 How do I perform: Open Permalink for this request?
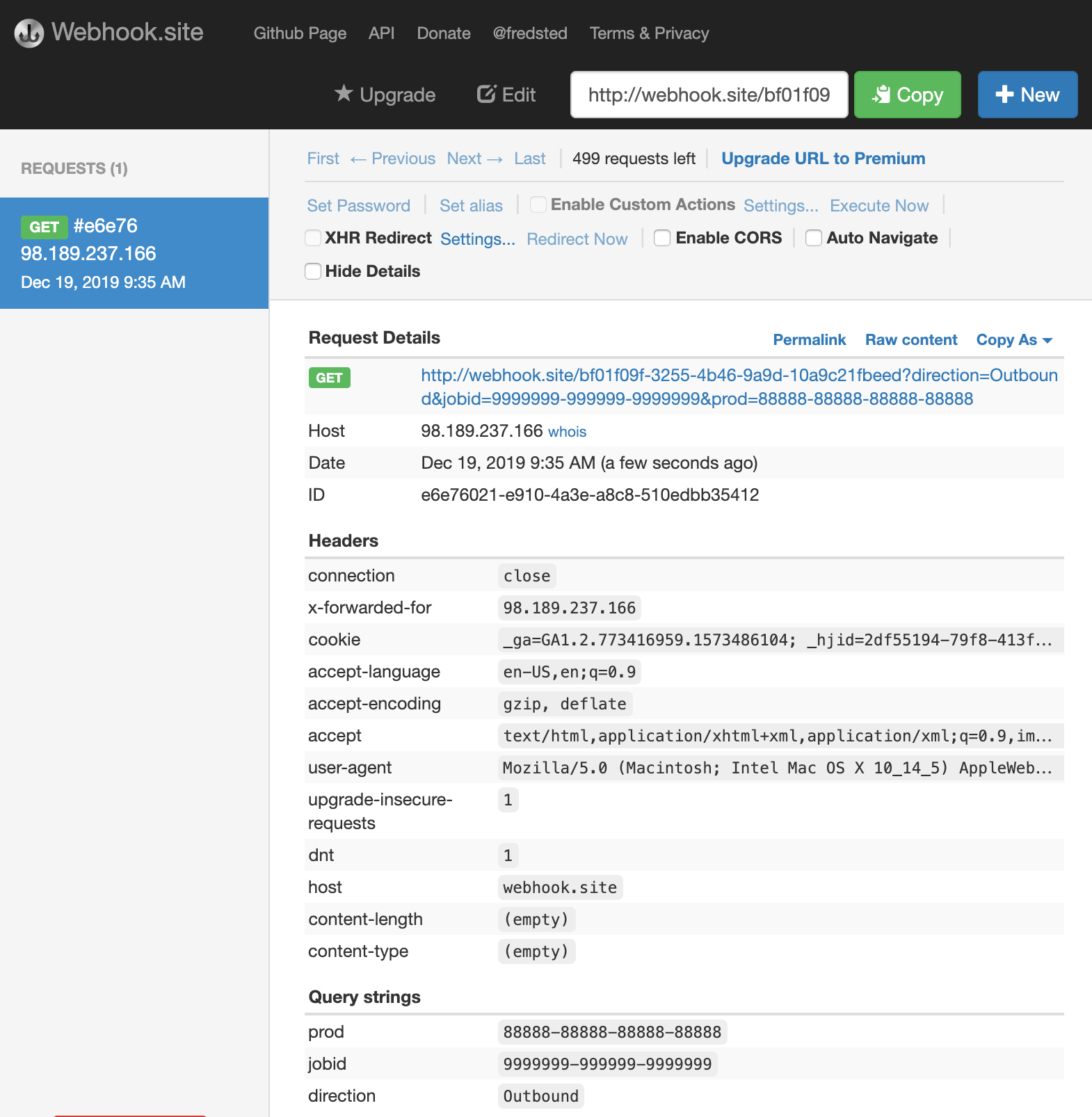tap(810, 339)
